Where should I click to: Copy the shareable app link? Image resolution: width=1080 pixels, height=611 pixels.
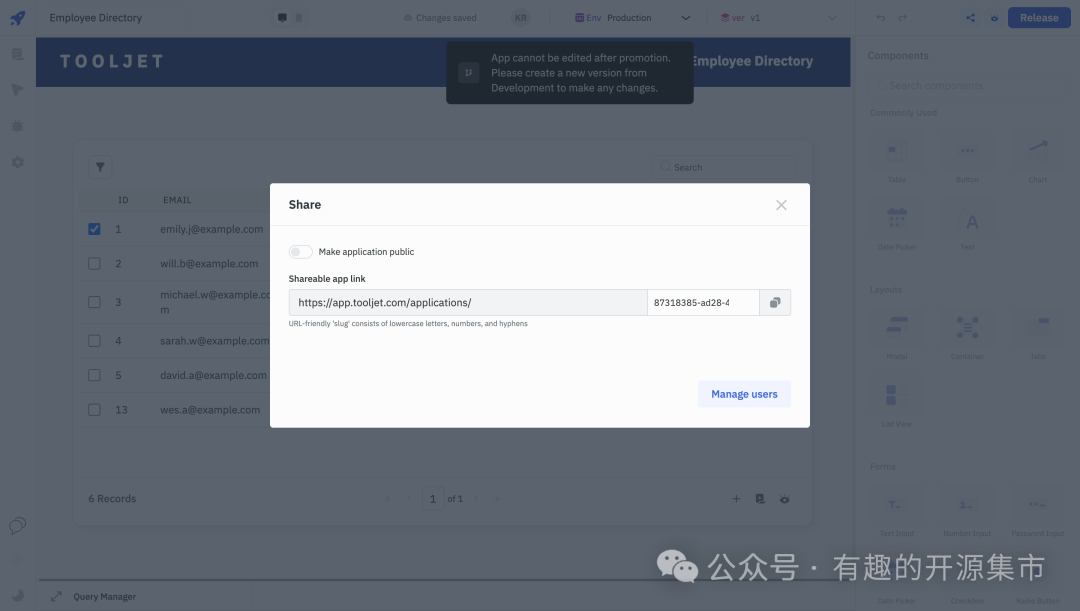point(775,302)
